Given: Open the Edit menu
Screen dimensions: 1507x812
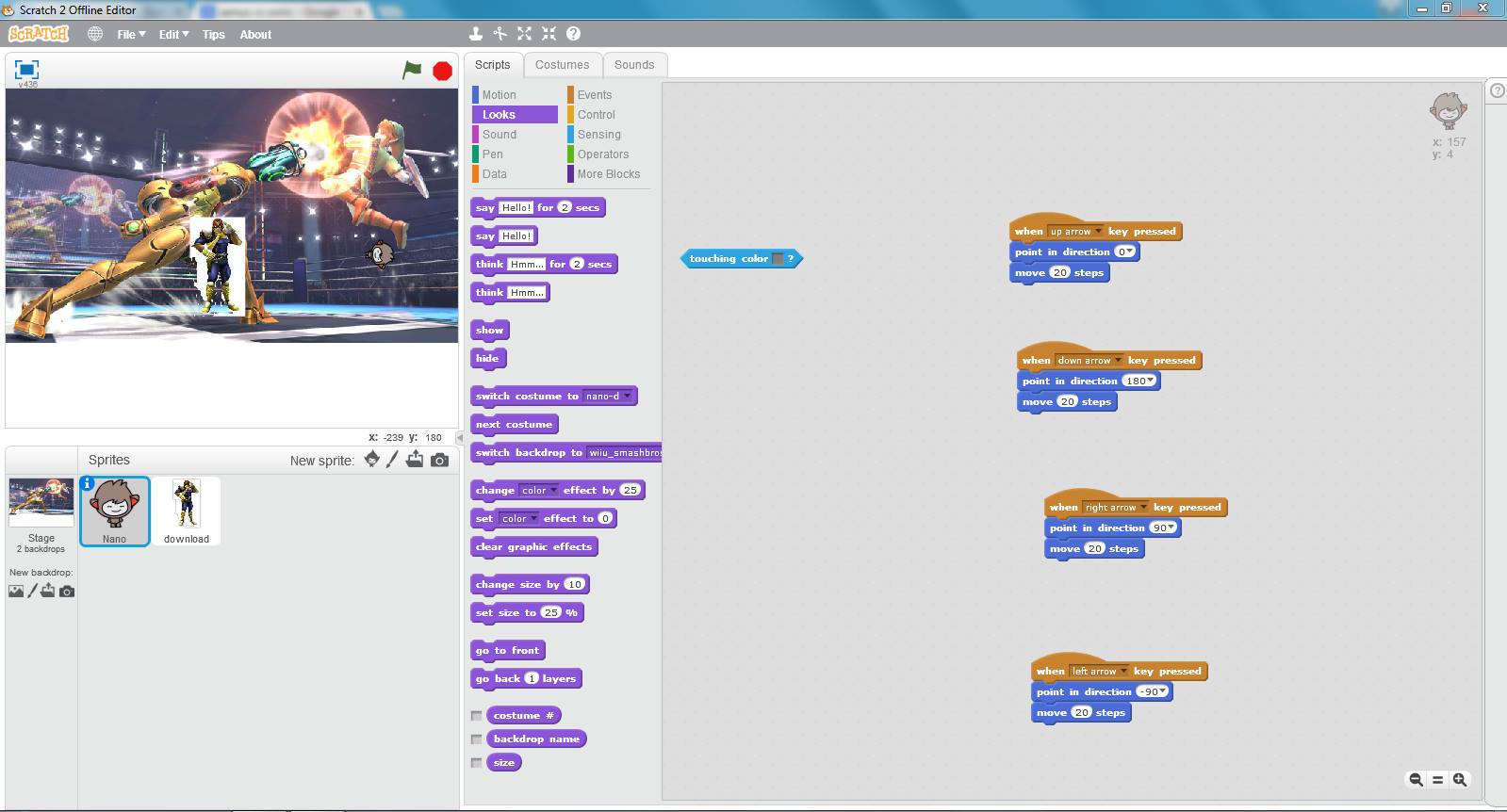Looking at the screenshot, I should pos(173,34).
